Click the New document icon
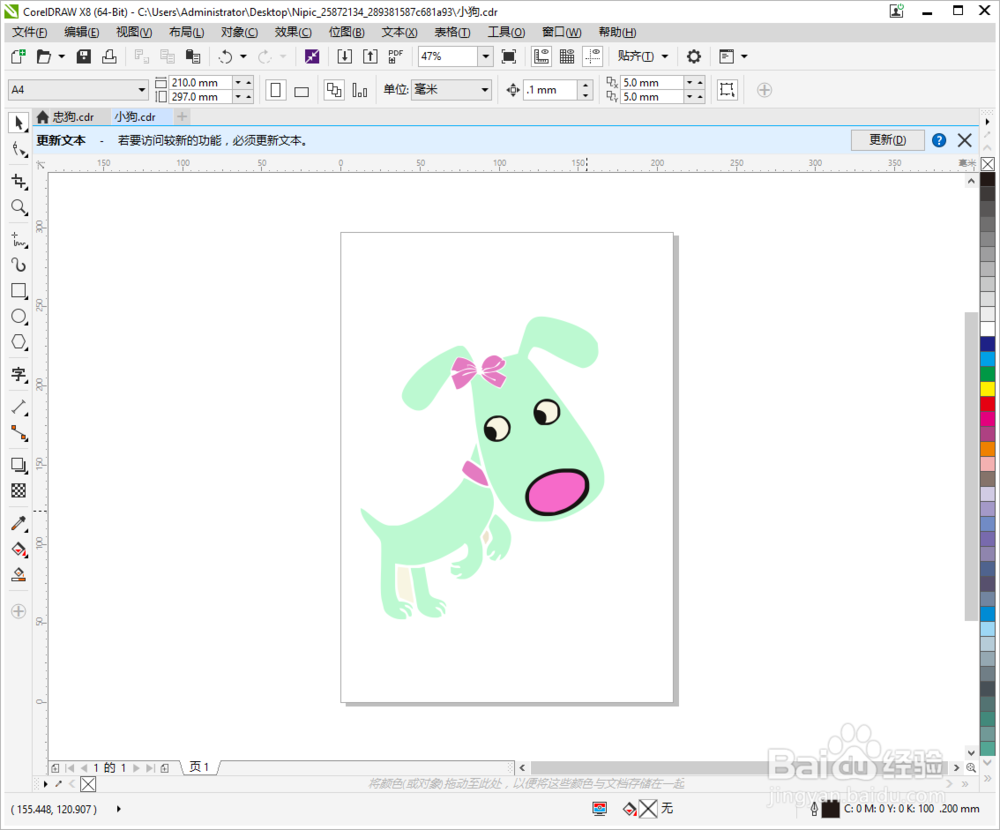Screen dimensions: 1000x830 [18, 57]
